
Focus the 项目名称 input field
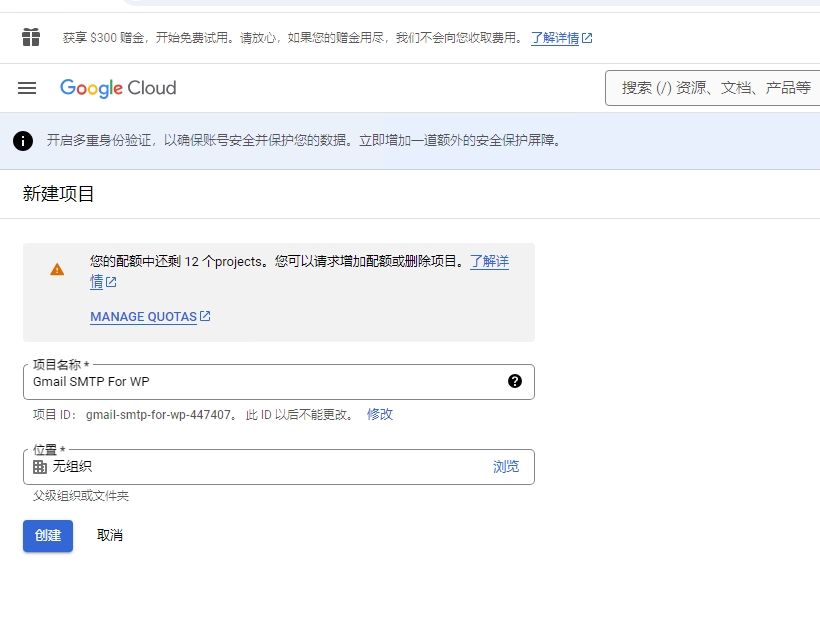click(x=279, y=382)
